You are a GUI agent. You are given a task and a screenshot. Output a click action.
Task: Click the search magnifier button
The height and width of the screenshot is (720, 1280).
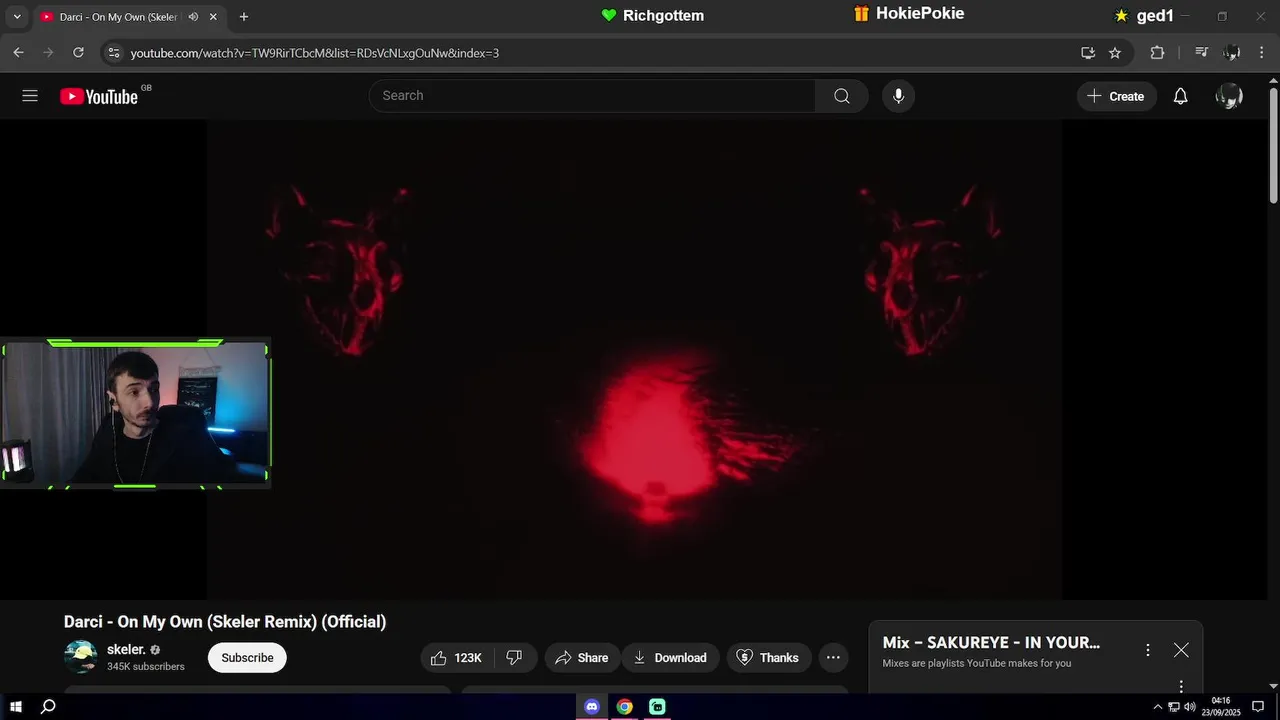pos(842,96)
